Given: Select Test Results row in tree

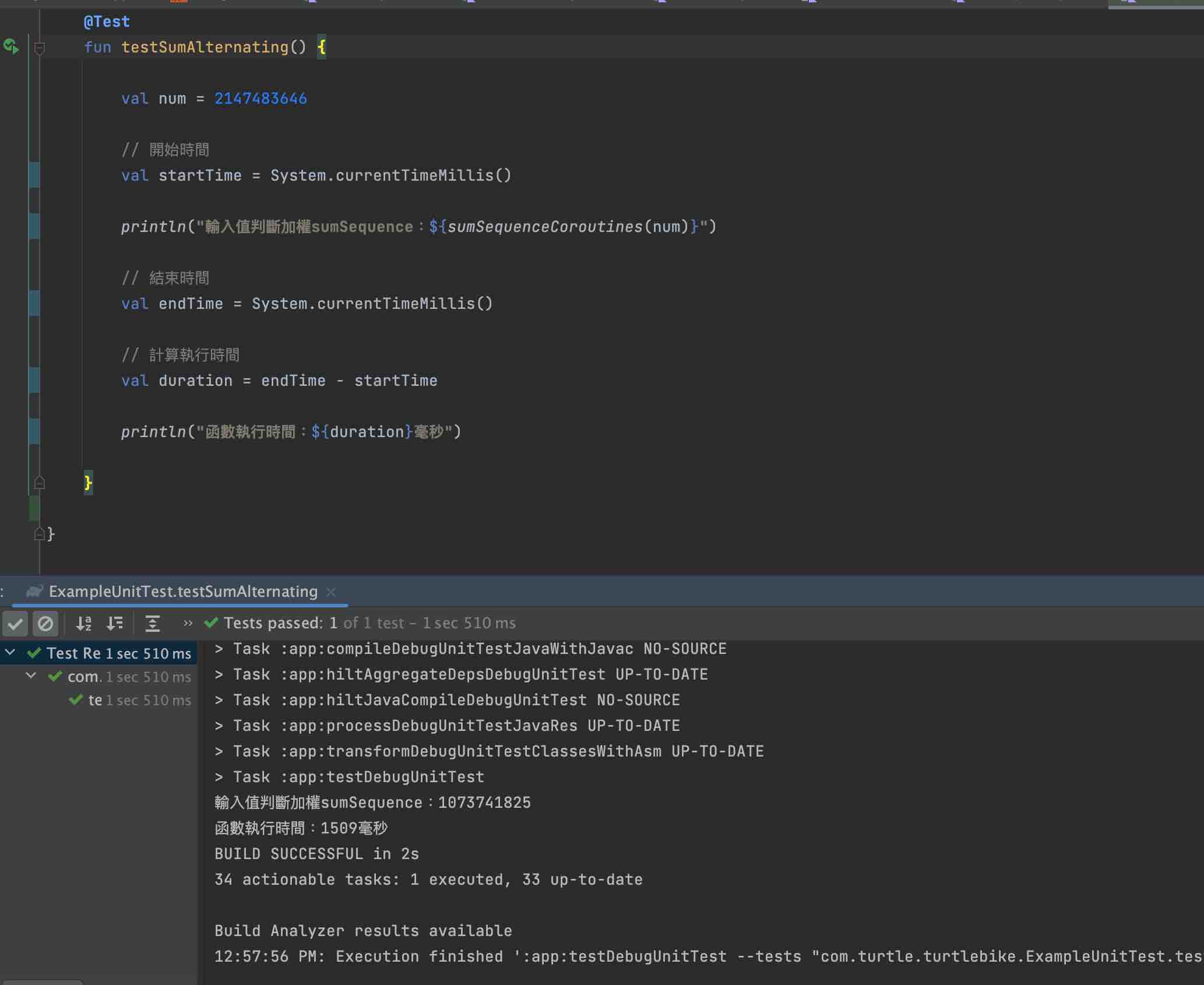Looking at the screenshot, I should (x=99, y=653).
